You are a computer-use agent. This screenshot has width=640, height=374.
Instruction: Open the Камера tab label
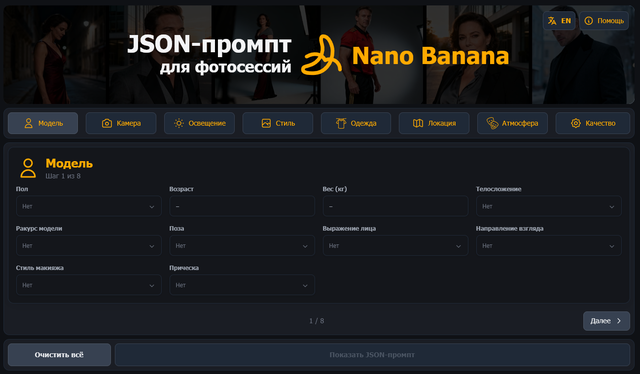click(x=129, y=123)
